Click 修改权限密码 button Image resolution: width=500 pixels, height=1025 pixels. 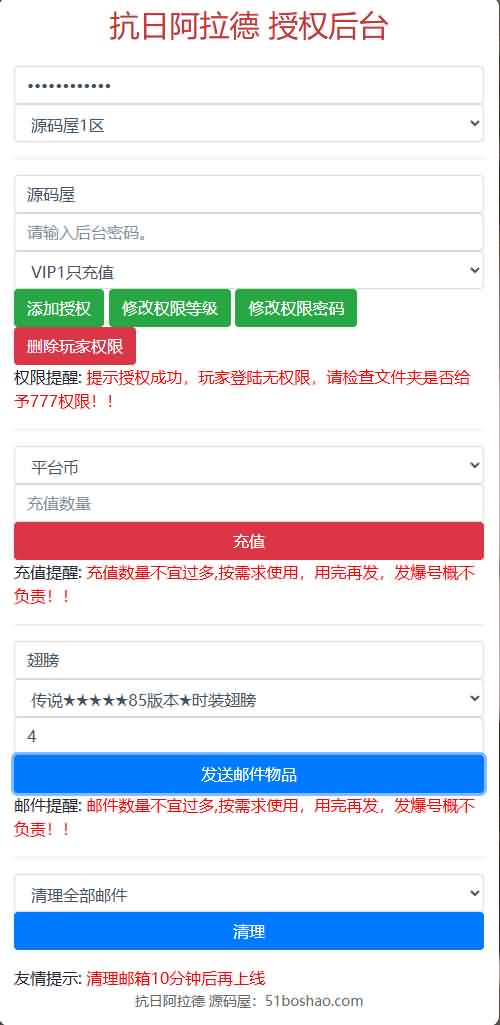click(296, 308)
